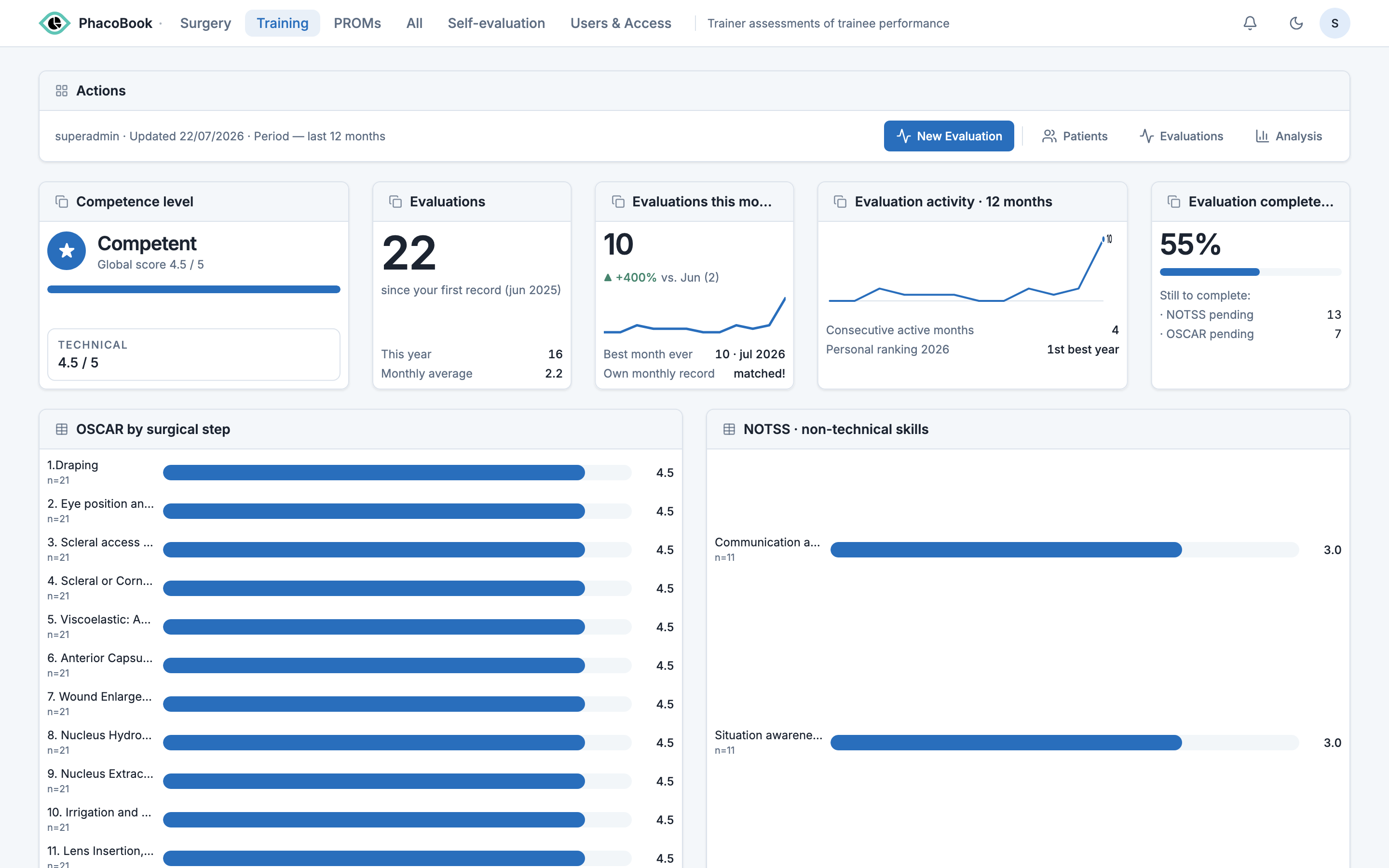This screenshot has width=1389, height=868.
Task: Click the PhacoBook brand name
Action: pyautogui.click(x=115, y=23)
